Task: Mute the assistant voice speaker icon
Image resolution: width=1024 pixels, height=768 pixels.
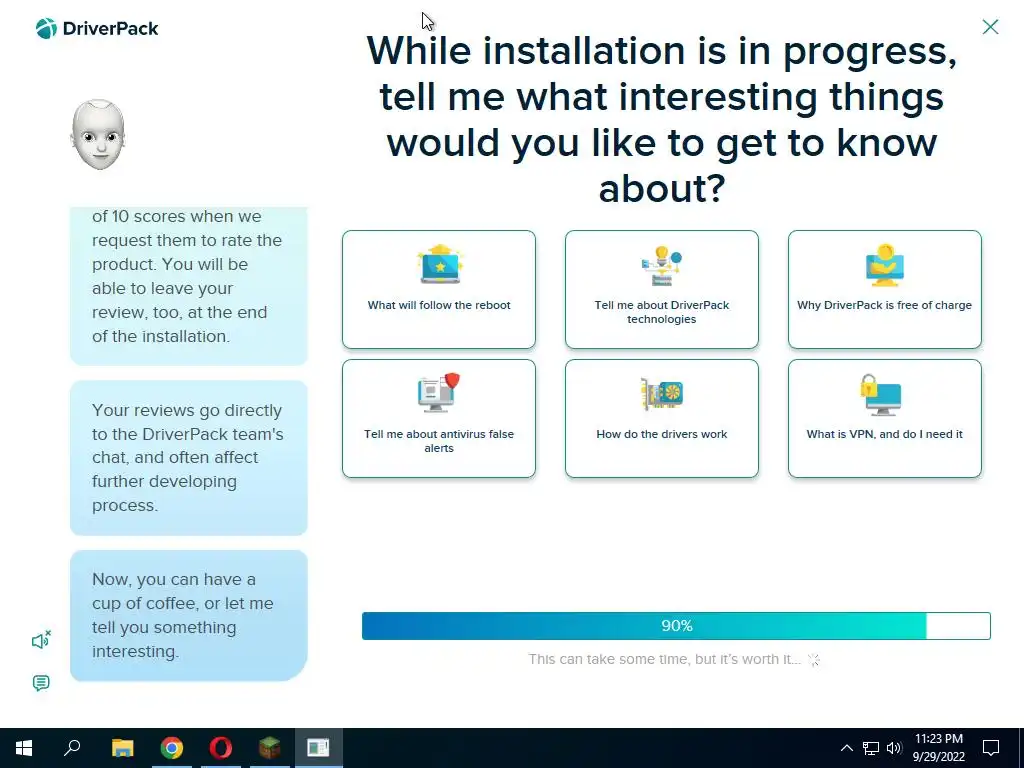Action: coord(41,641)
